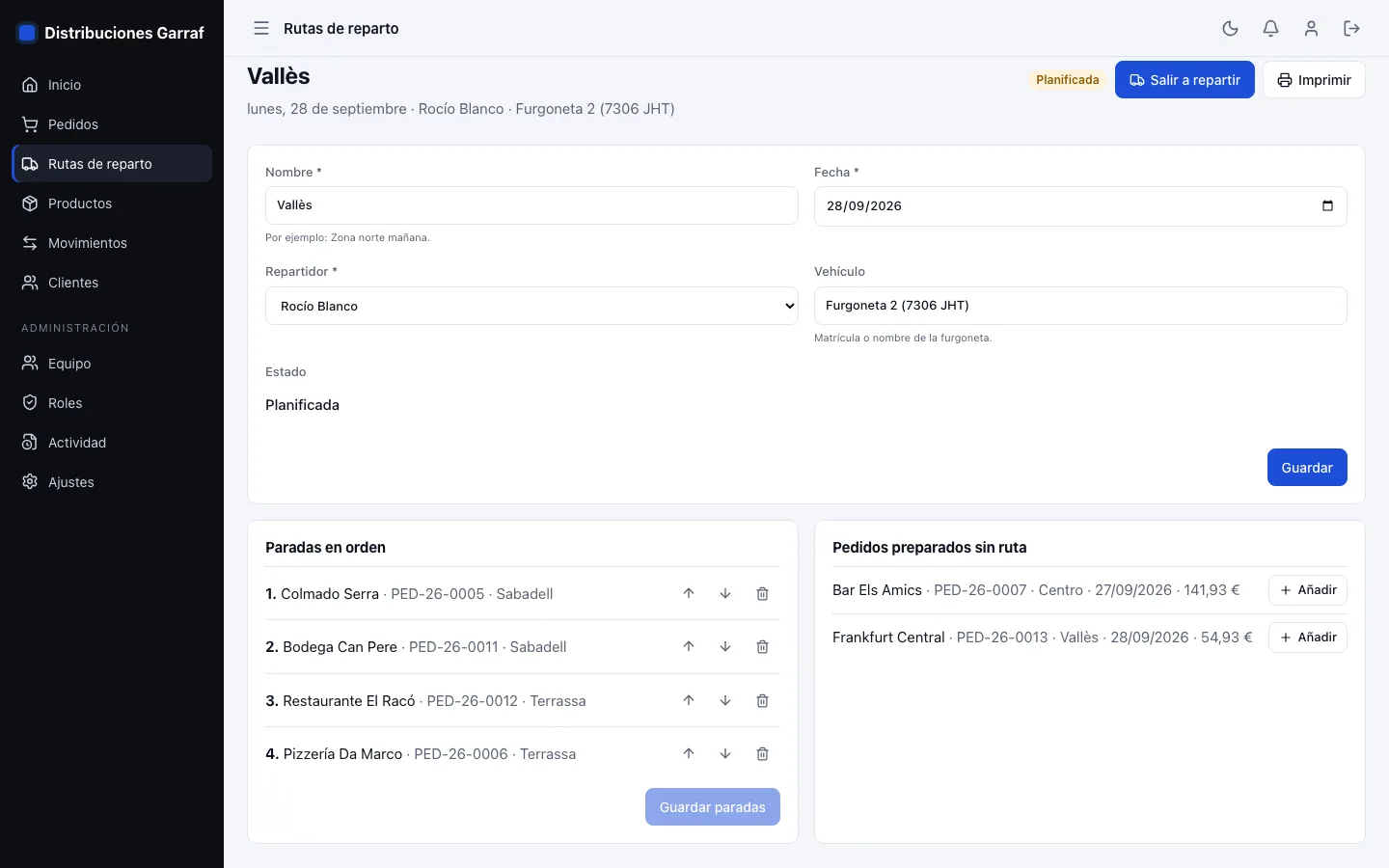This screenshot has width=1389, height=868.
Task: View Actividad log
Action: coord(112,443)
